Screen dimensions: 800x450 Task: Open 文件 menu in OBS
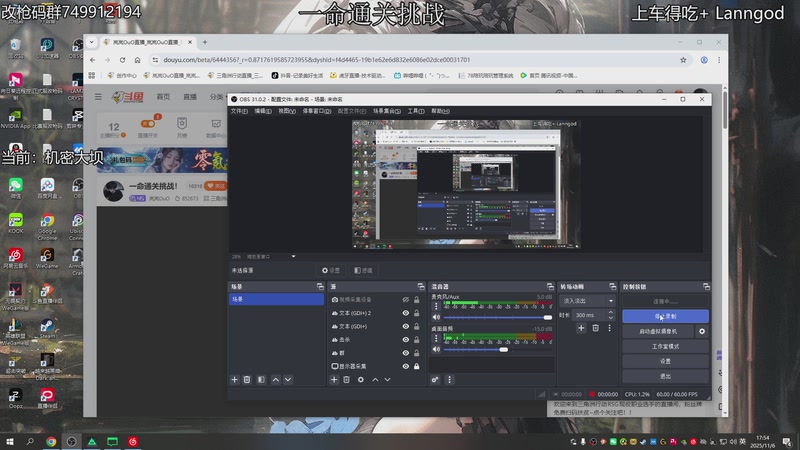point(239,111)
